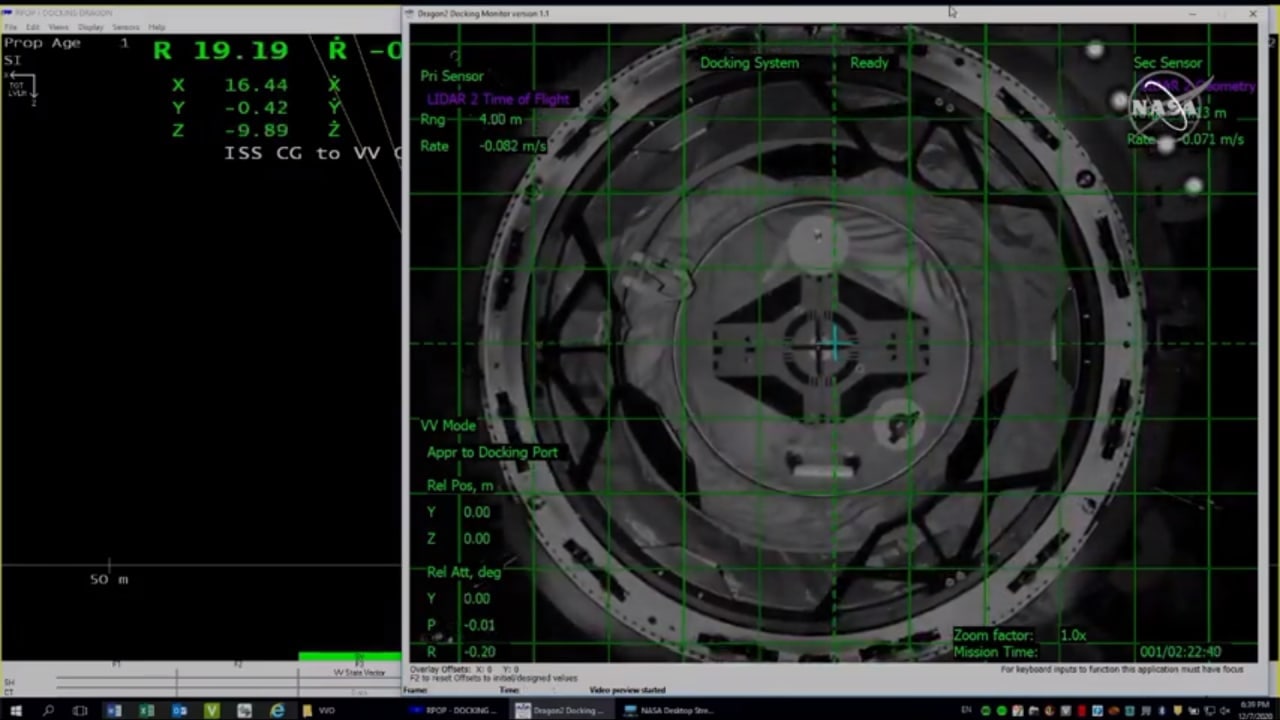Open the Help menu in RPOP window
Viewport: 1280px width, 720px height.
coord(157,27)
